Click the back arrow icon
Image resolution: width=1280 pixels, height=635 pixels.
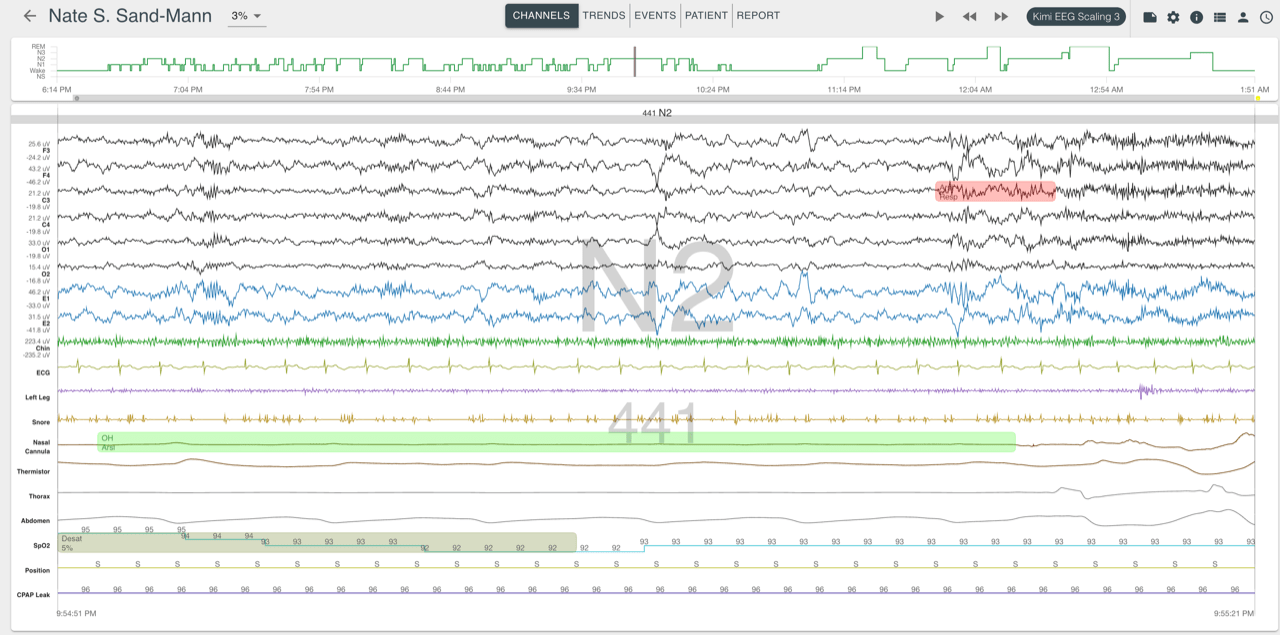[30, 16]
